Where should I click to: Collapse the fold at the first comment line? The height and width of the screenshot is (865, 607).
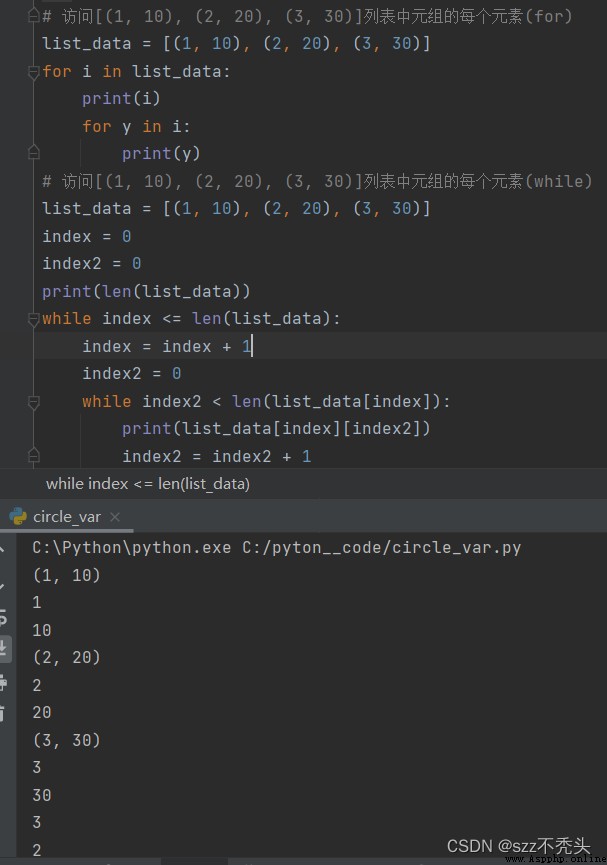pos(34,17)
